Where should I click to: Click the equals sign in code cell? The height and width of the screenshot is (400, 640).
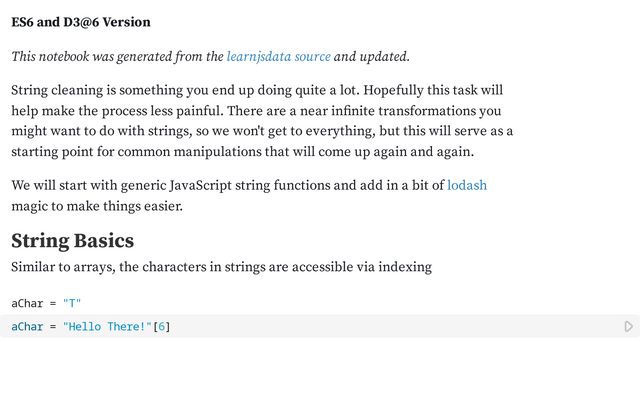pyautogui.click(x=53, y=327)
